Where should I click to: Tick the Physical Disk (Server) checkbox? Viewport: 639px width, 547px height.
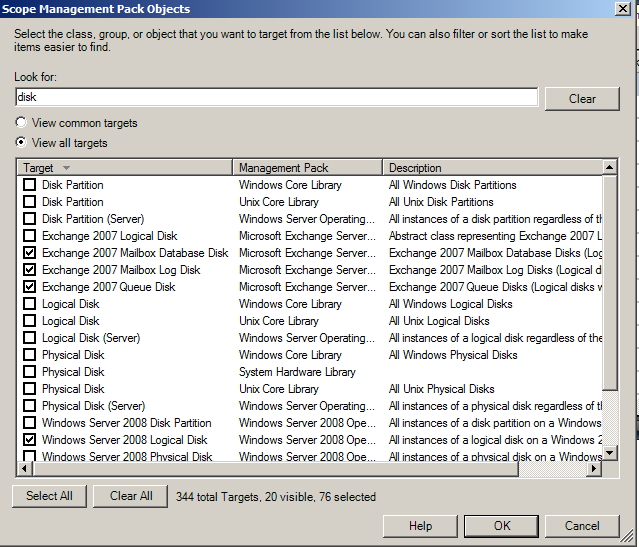tap(29, 406)
